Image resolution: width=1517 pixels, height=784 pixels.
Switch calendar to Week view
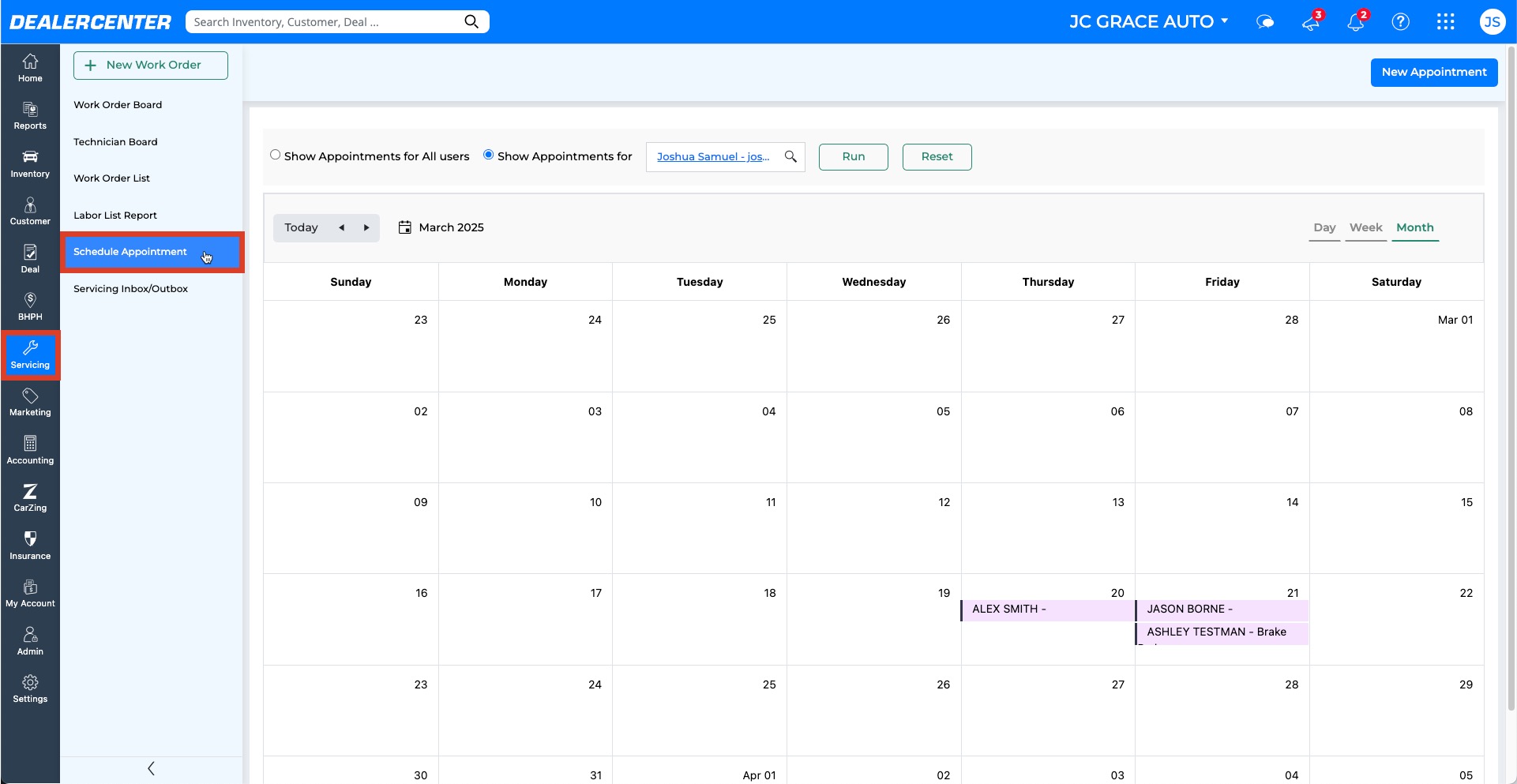click(1365, 227)
